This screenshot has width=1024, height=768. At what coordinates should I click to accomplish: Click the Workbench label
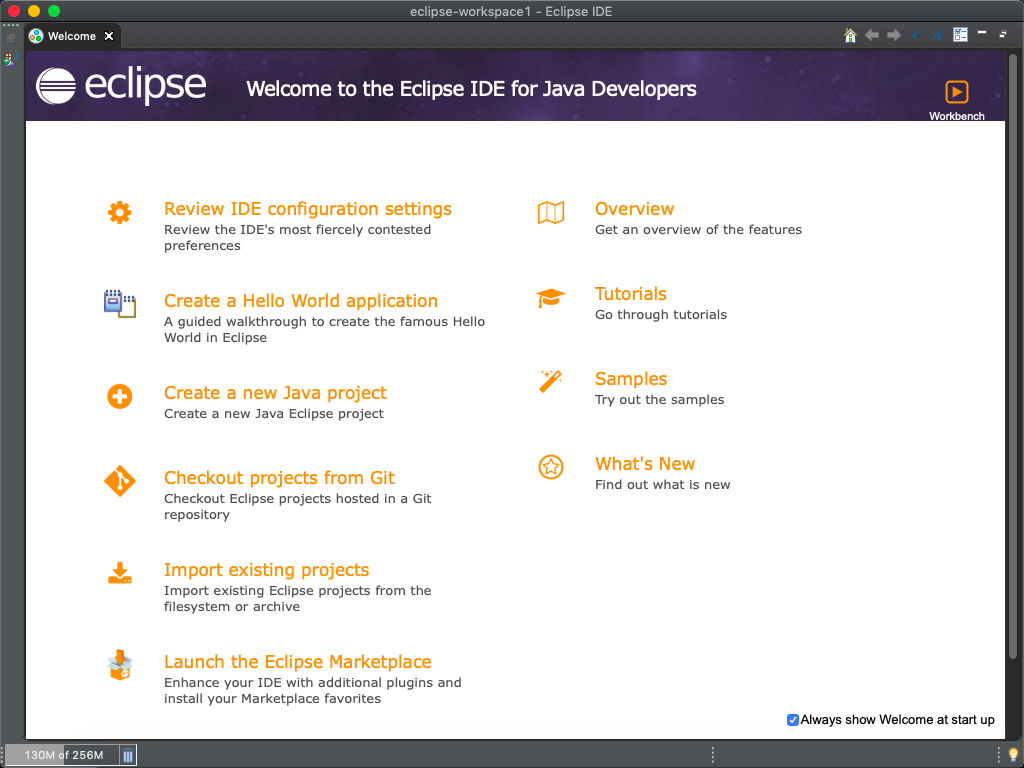956,116
